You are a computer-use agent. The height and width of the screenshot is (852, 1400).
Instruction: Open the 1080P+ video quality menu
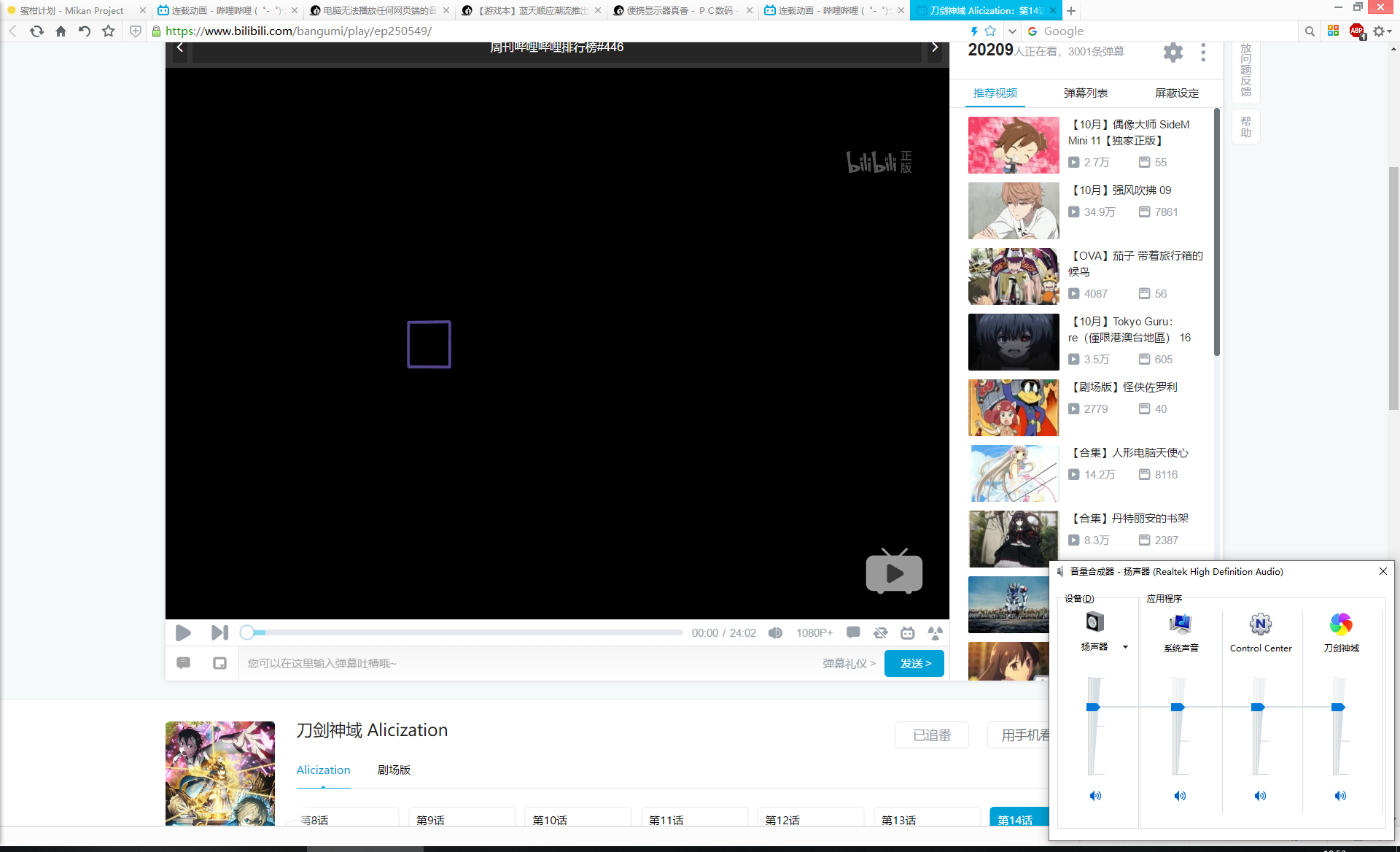814,632
